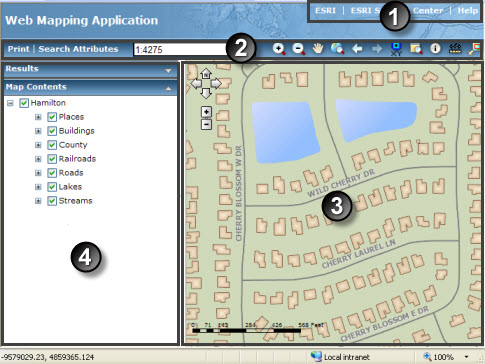
Task: Open the Print link
Action: point(19,49)
